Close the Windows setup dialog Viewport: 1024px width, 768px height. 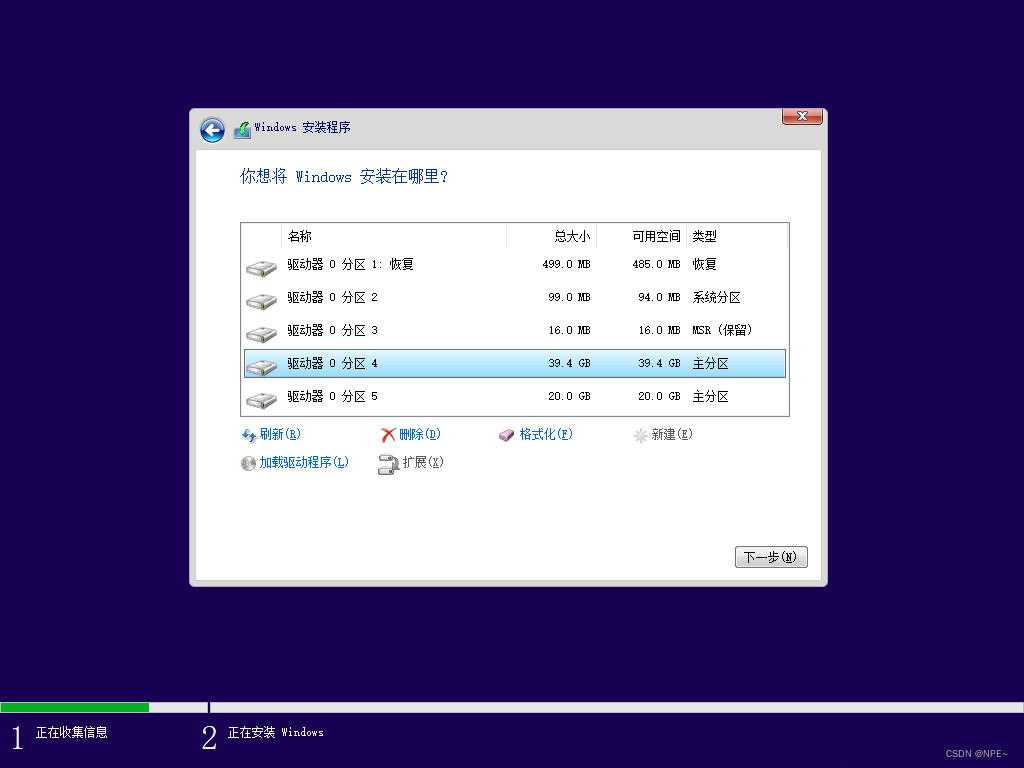coord(802,116)
